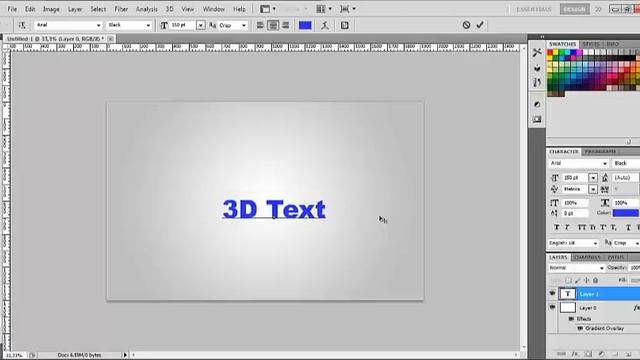Toggle visibility of Gradient Overlay effect

[x=580, y=328]
